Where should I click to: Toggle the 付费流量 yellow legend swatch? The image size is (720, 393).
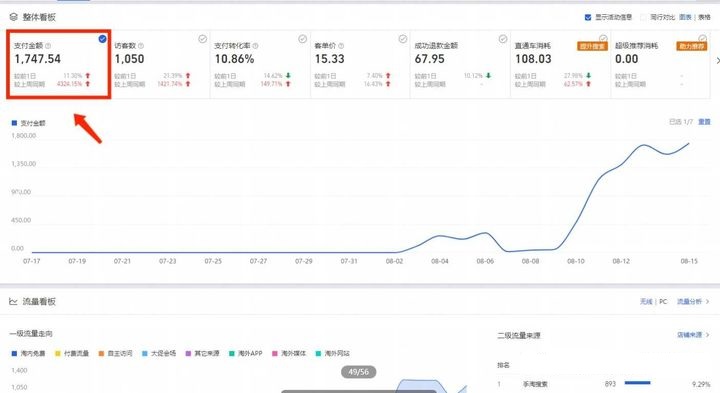click(x=58, y=354)
